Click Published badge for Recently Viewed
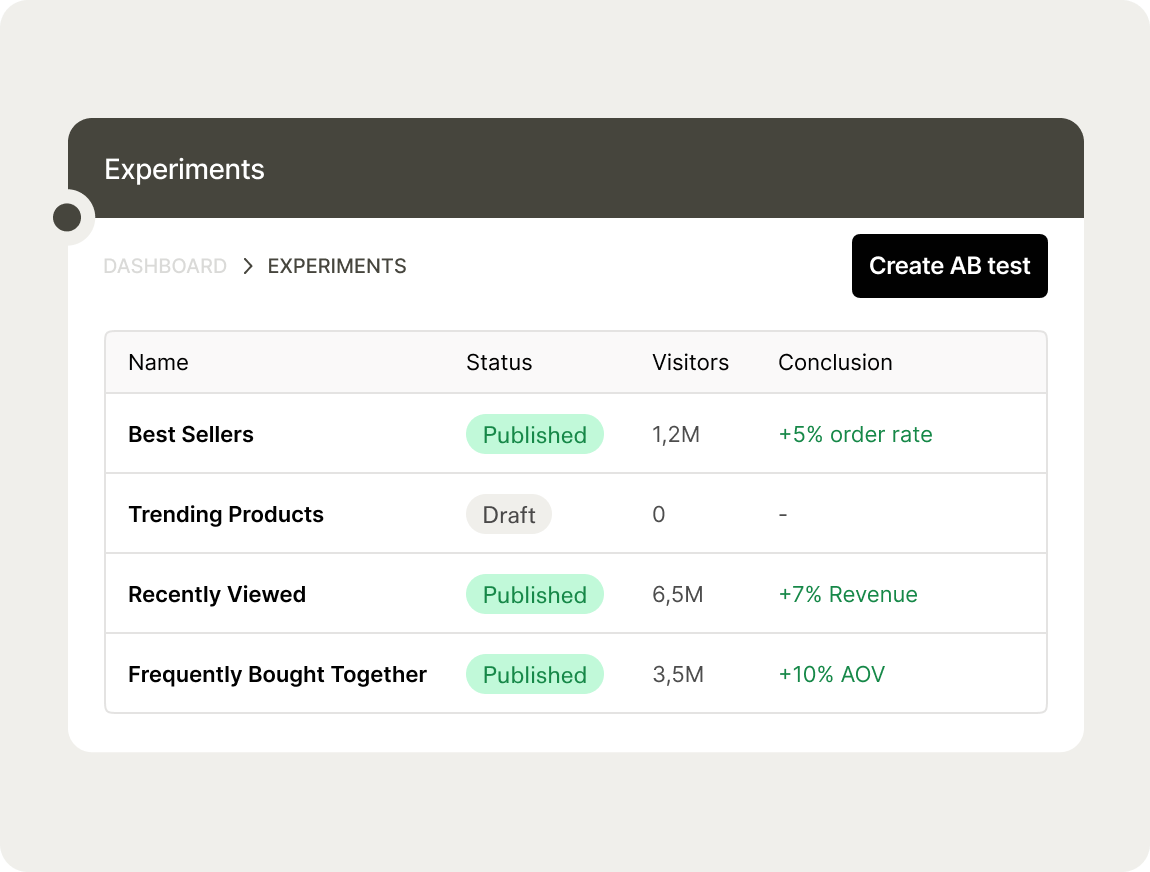 [534, 595]
